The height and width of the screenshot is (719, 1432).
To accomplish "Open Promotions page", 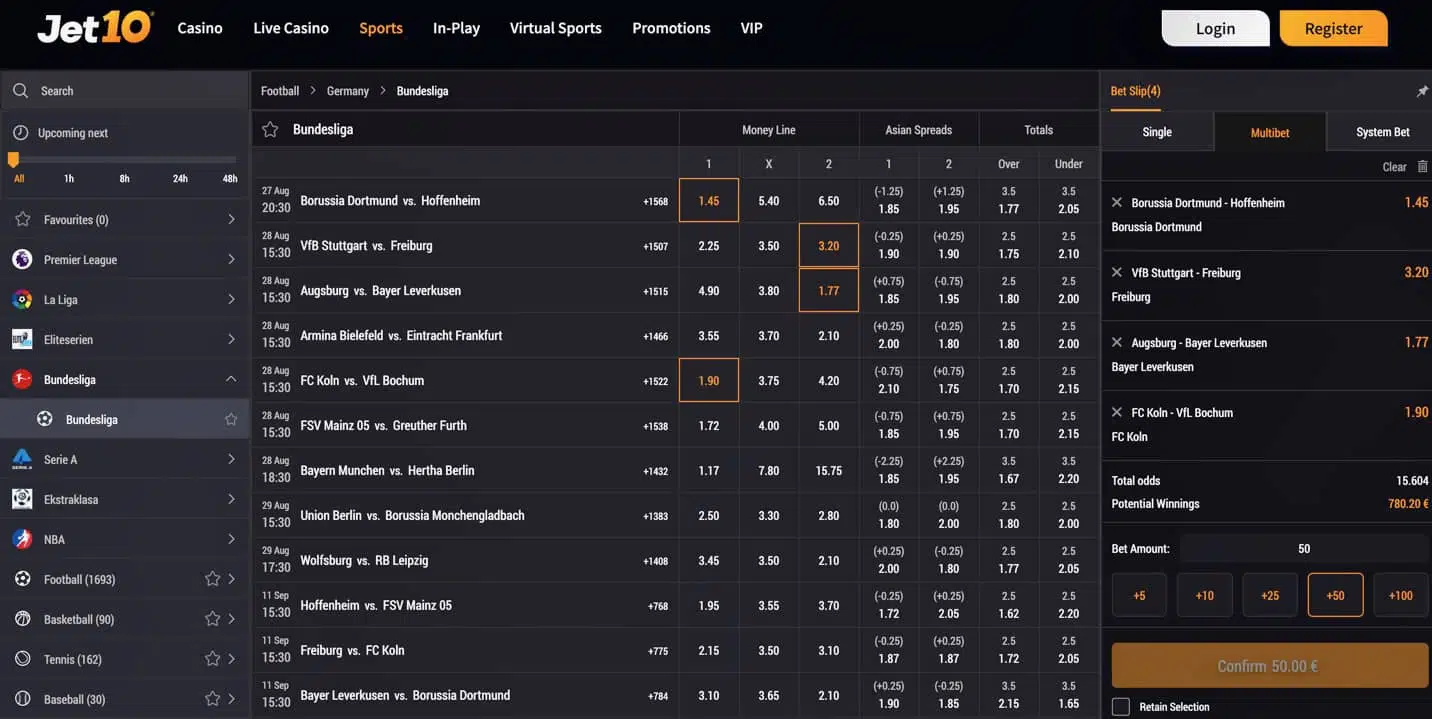I will (x=671, y=28).
